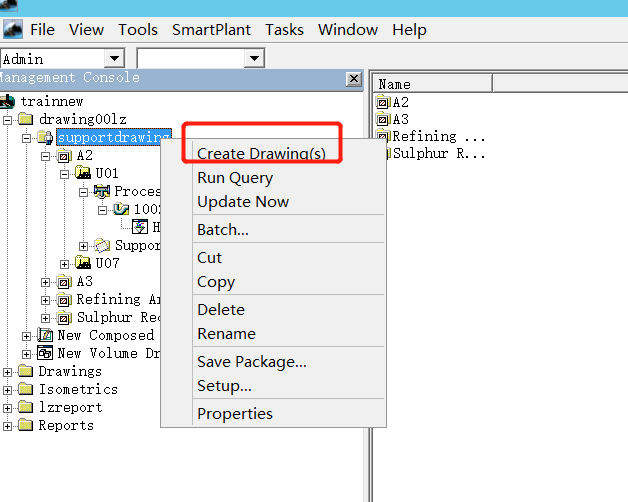Click the lzreport folder icon
628x502 pixels.
pyautogui.click(x=26, y=407)
